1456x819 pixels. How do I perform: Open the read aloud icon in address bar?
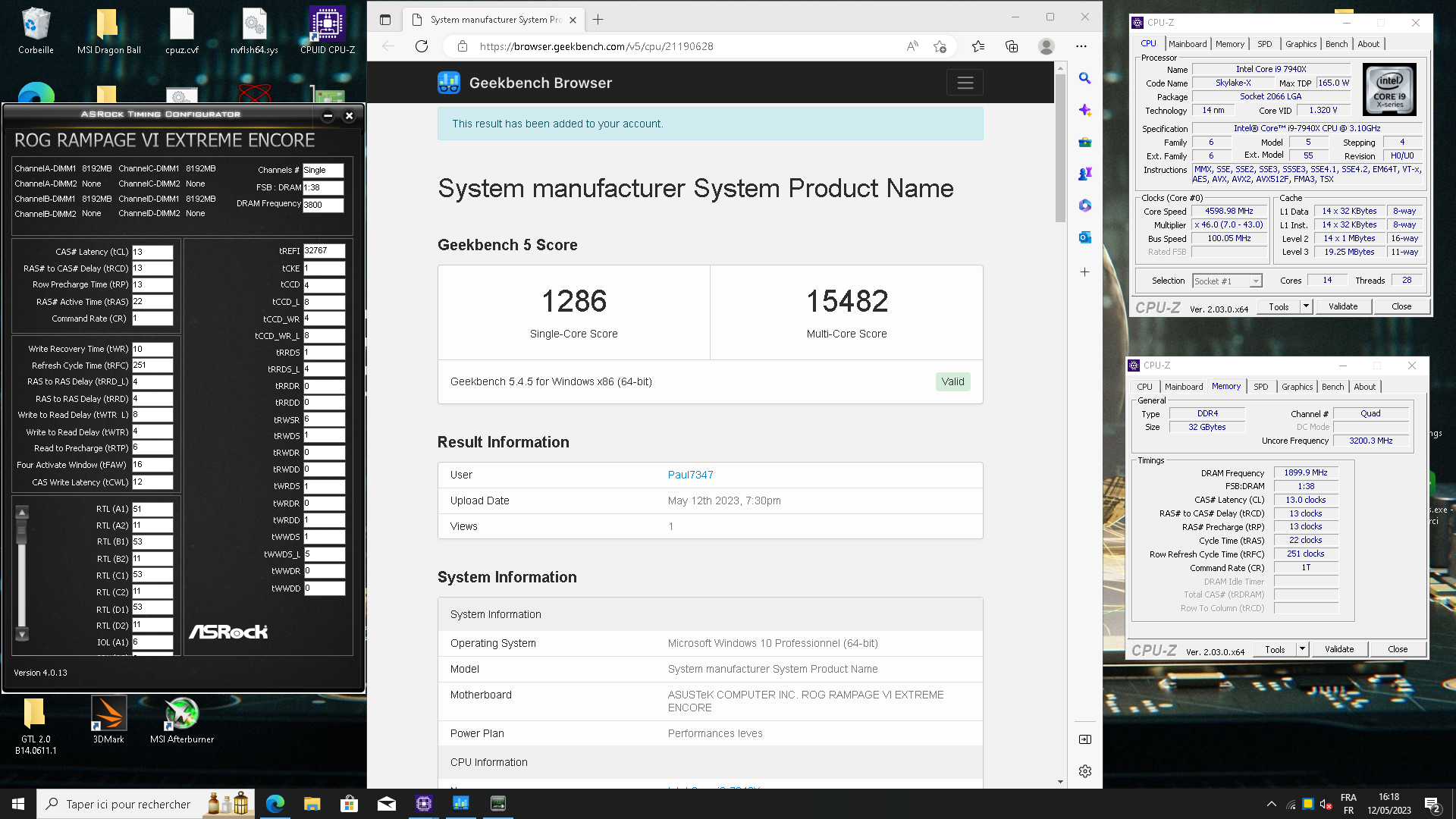pyautogui.click(x=912, y=46)
